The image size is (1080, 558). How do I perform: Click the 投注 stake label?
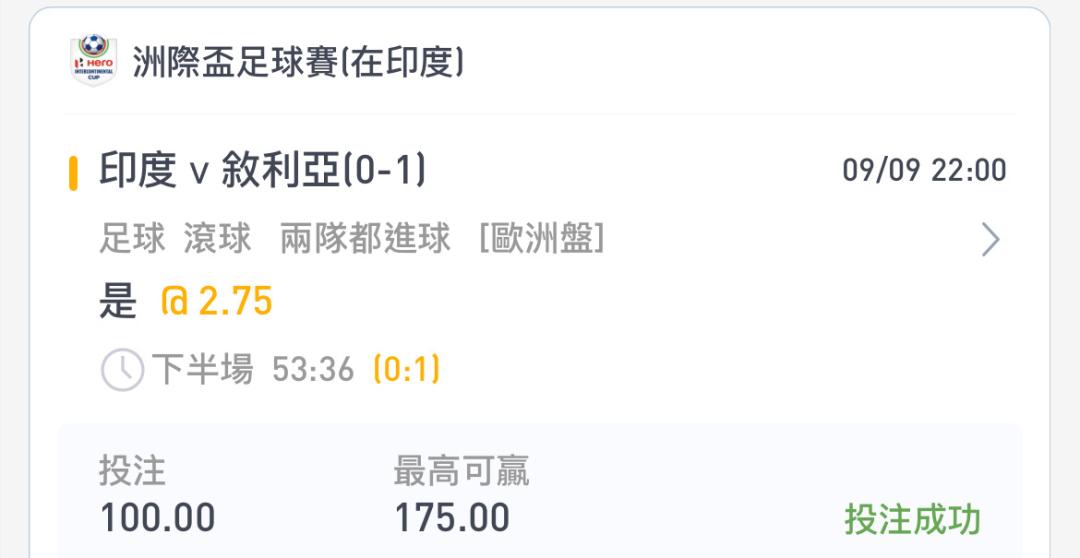[x=132, y=470]
